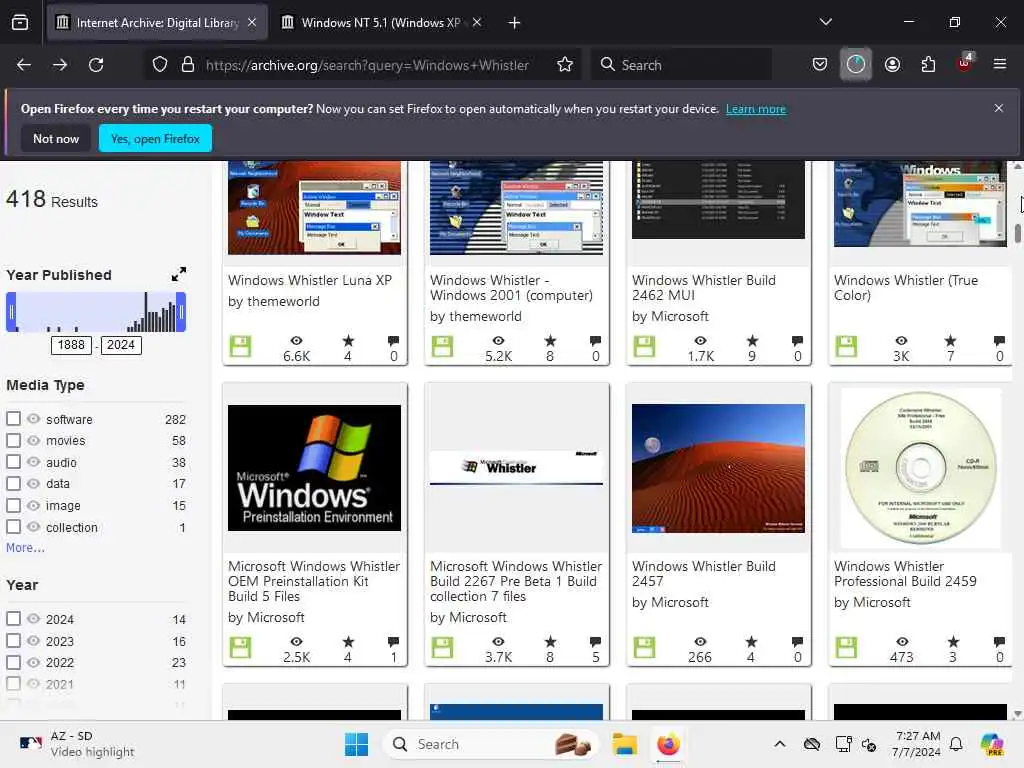This screenshot has height=768, width=1024.
Task: Check the 2024 year checkbox
Action: [x=13, y=618]
